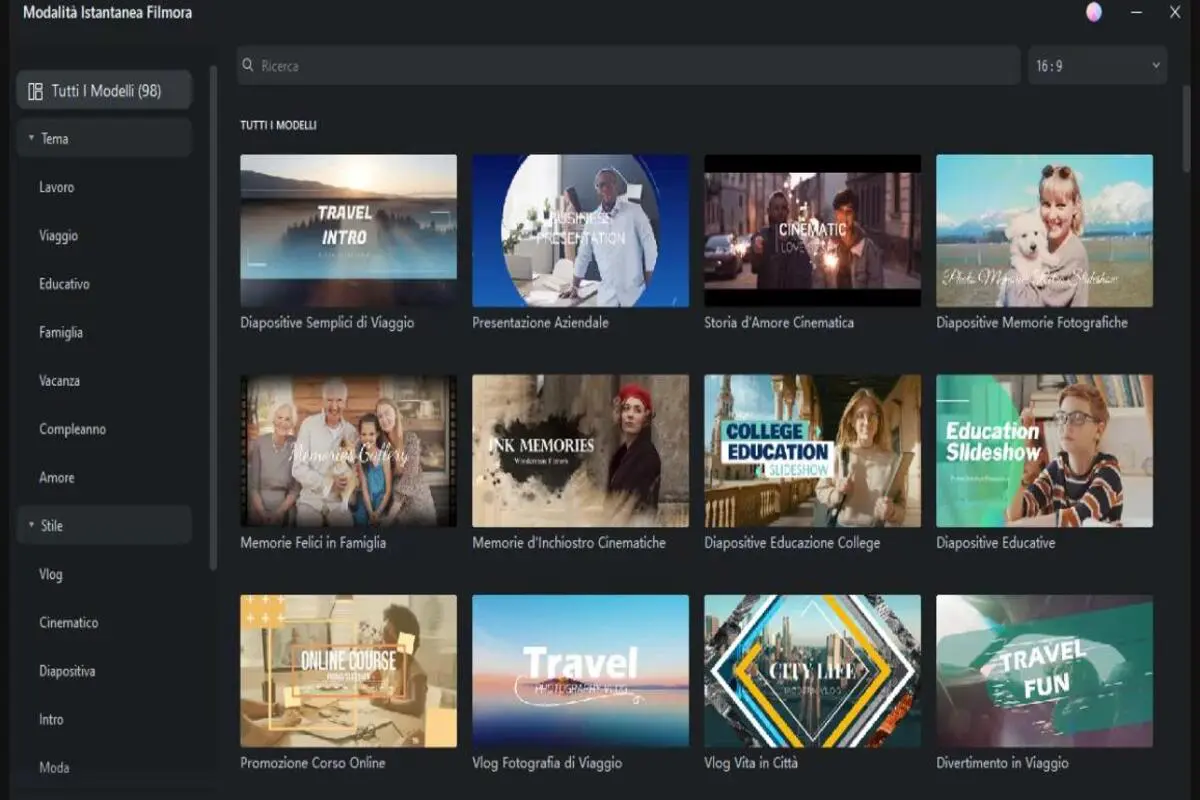This screenshot has height=800, width=1200.
Task: Pick the Travel Fun thumbnail
Action: click(1044, 671)
